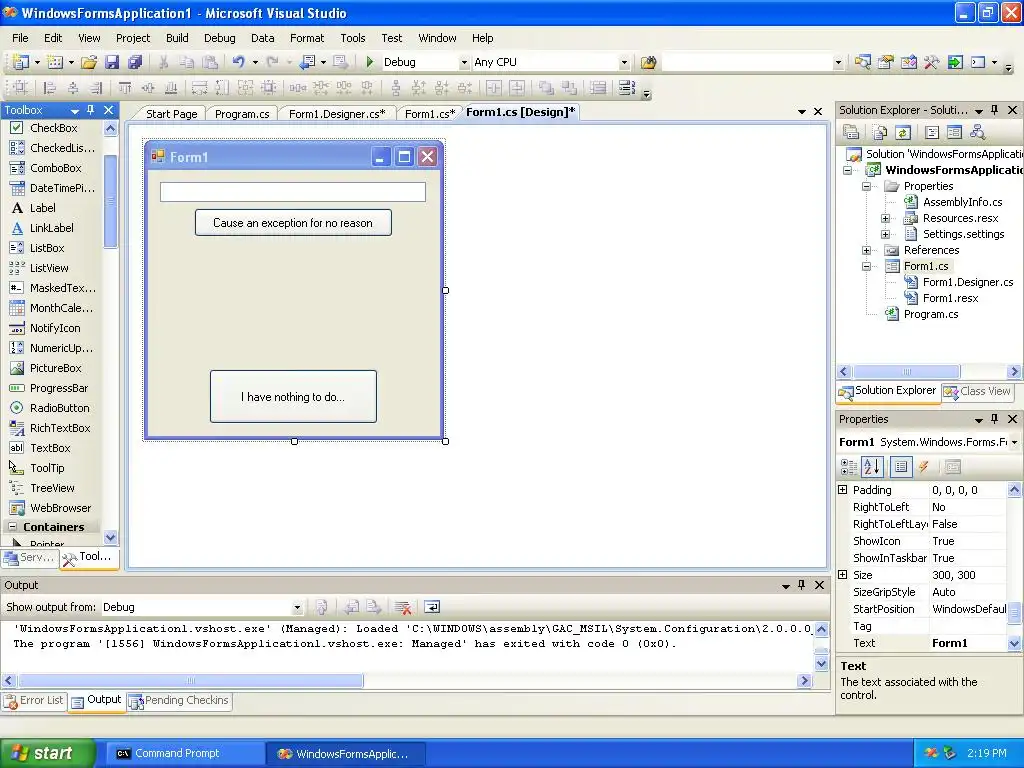Click the 'I have nothing to do...' button
Image resolution: width=1024 pixels, height=768 pixels.
click(x=293, y=397)
